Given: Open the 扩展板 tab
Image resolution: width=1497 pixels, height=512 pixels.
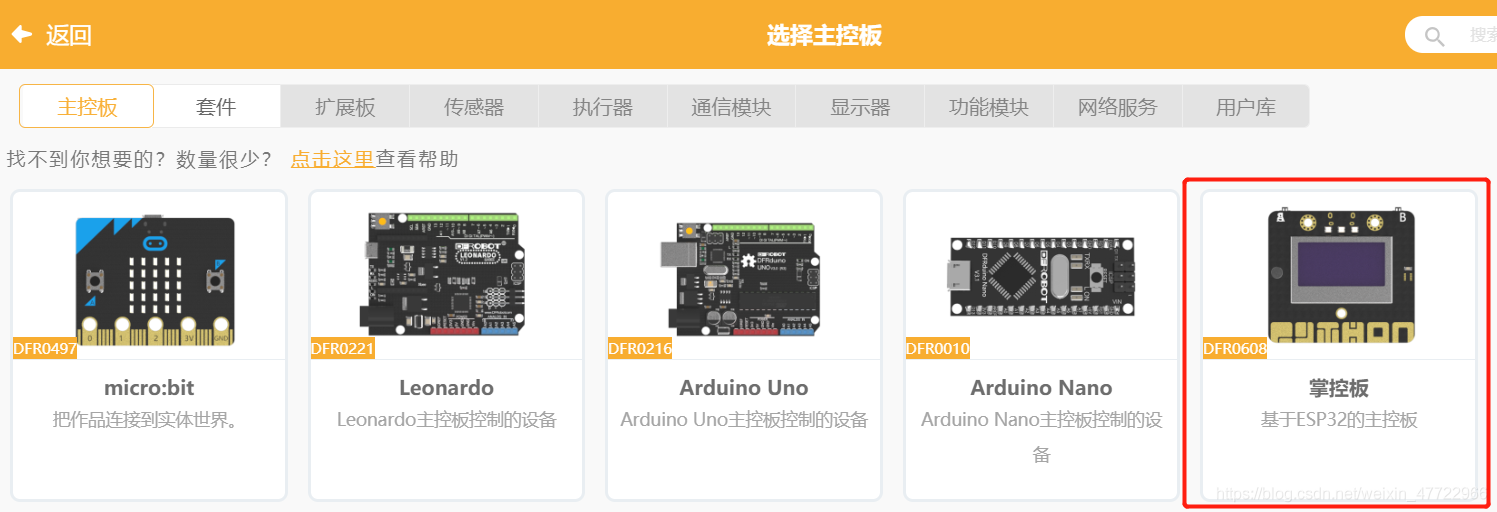Looking at the screenshot, I should [x=345, y=106].
